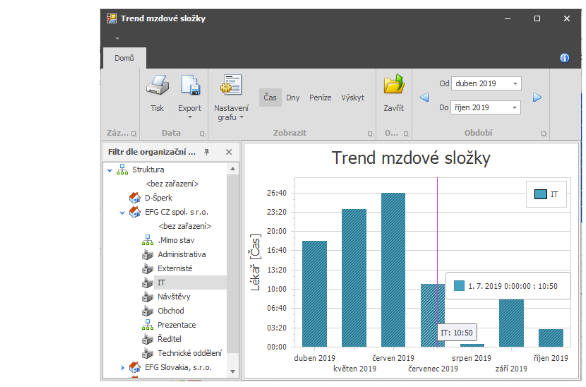The image size is (586, 387).
Task: Click the září 2019 chart bar
Action: [511, 323]
